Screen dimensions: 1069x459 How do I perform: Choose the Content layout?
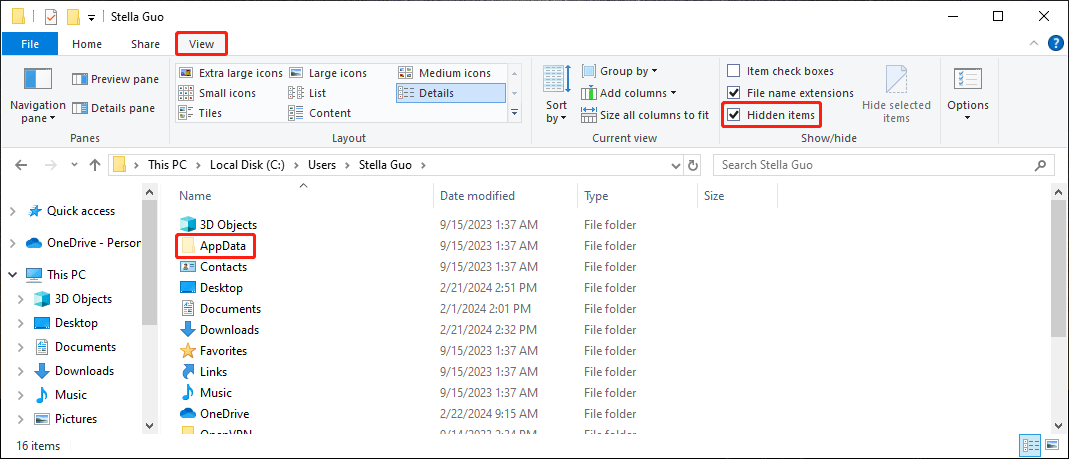point(320,113)
